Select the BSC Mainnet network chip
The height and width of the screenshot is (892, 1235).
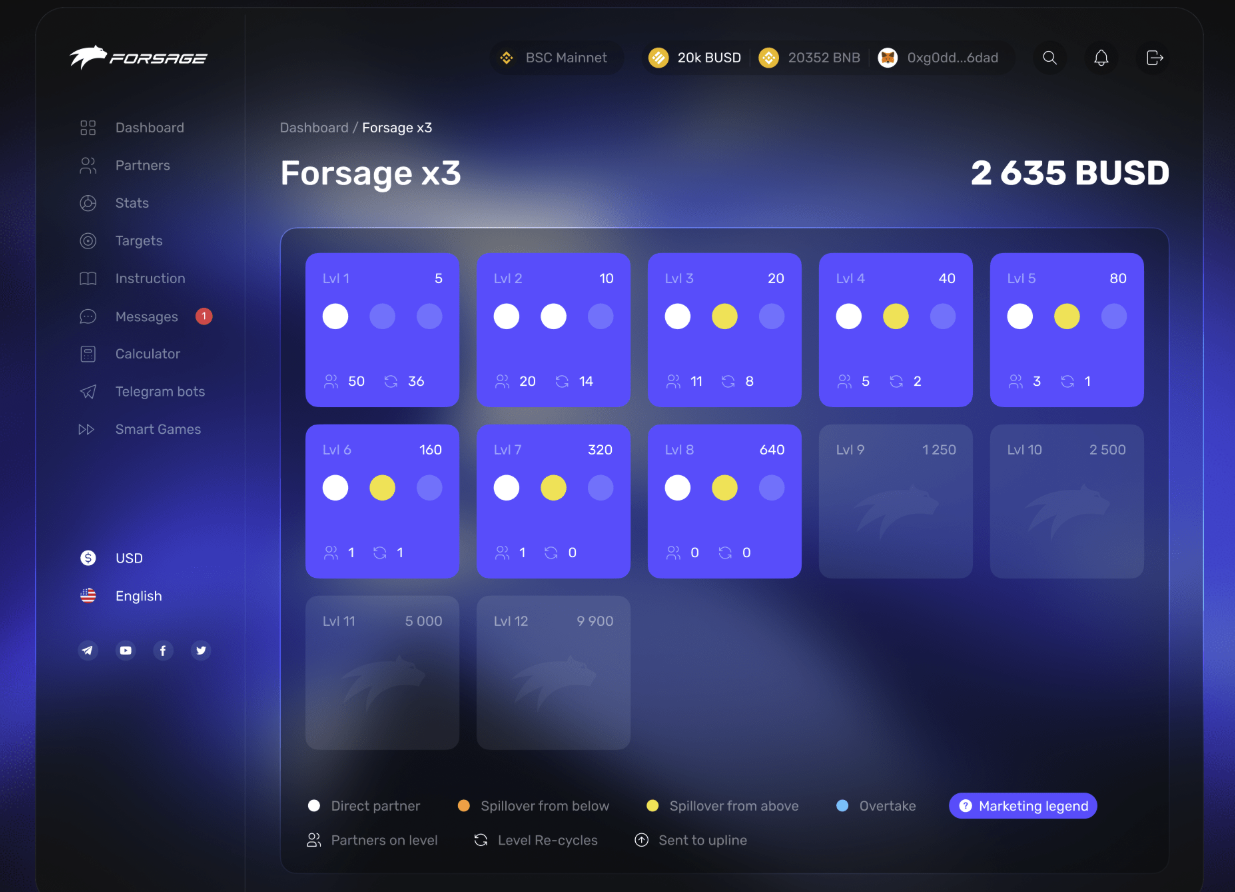point(555,58)
